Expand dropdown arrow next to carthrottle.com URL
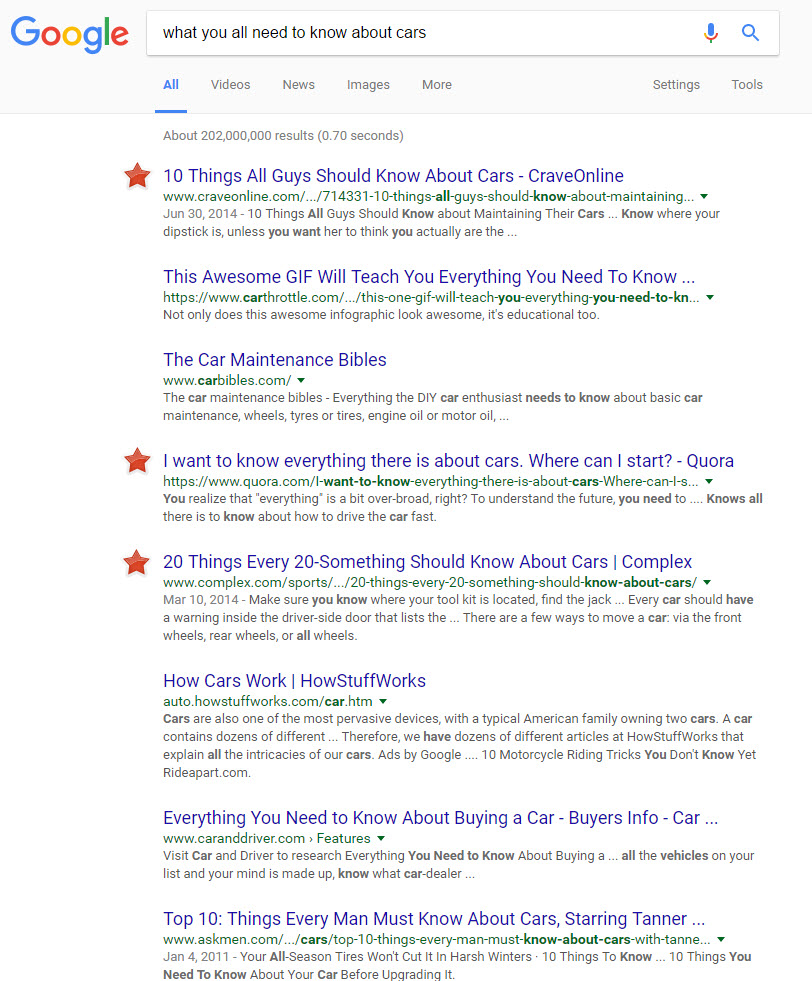812x981 pixels. (x=710, y=297)
